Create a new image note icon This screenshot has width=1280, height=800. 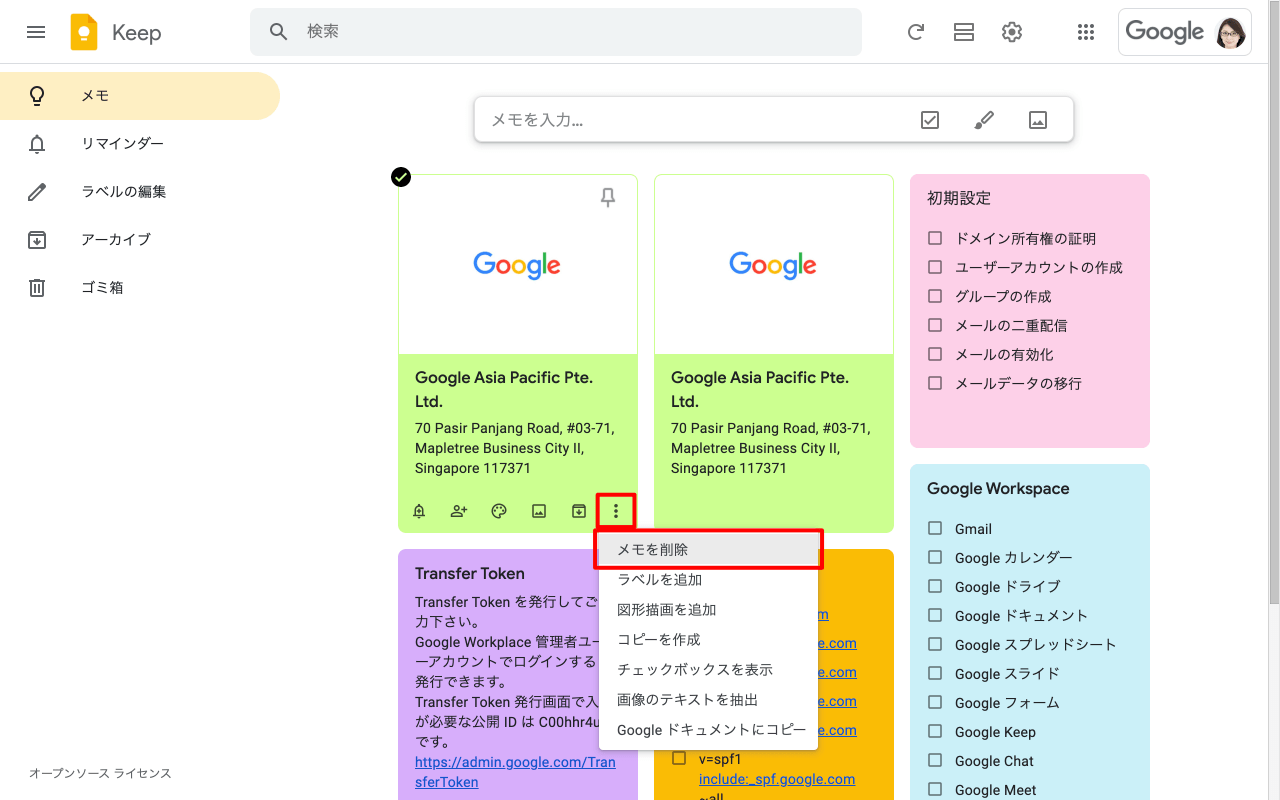click(1038, 120)
